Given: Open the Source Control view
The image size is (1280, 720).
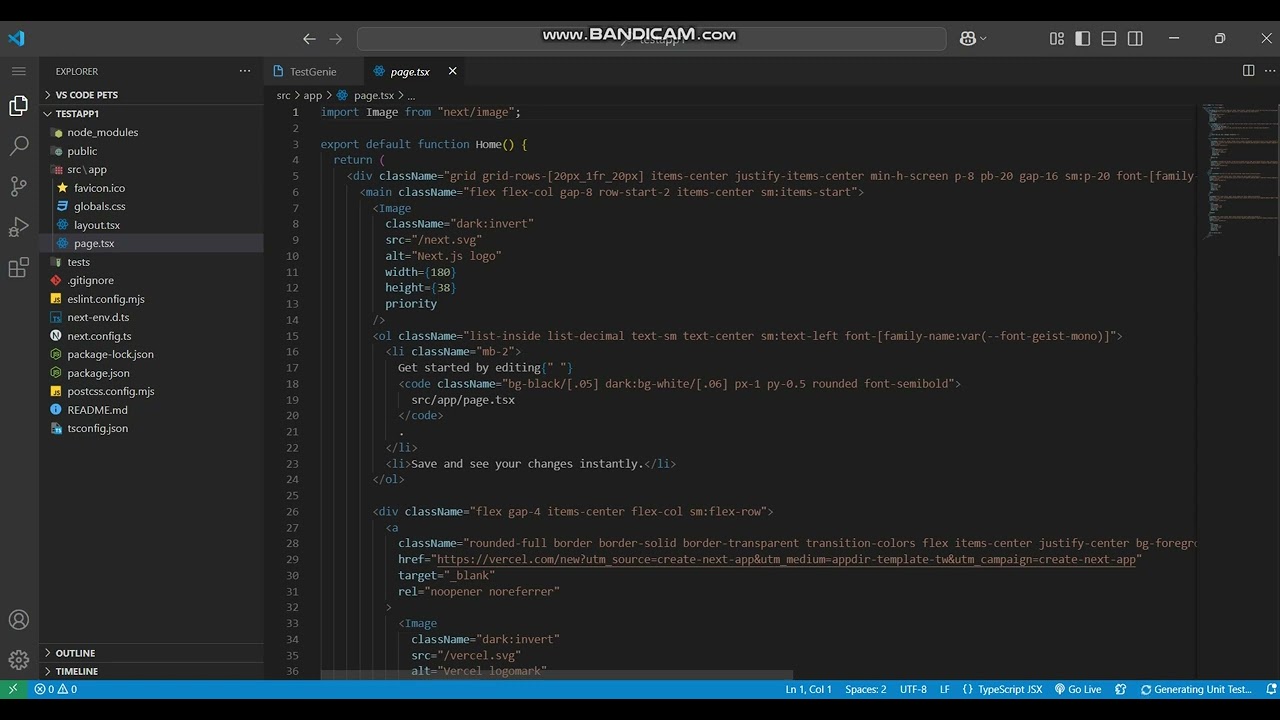Looking at the screenshot, I should [18, 186].
